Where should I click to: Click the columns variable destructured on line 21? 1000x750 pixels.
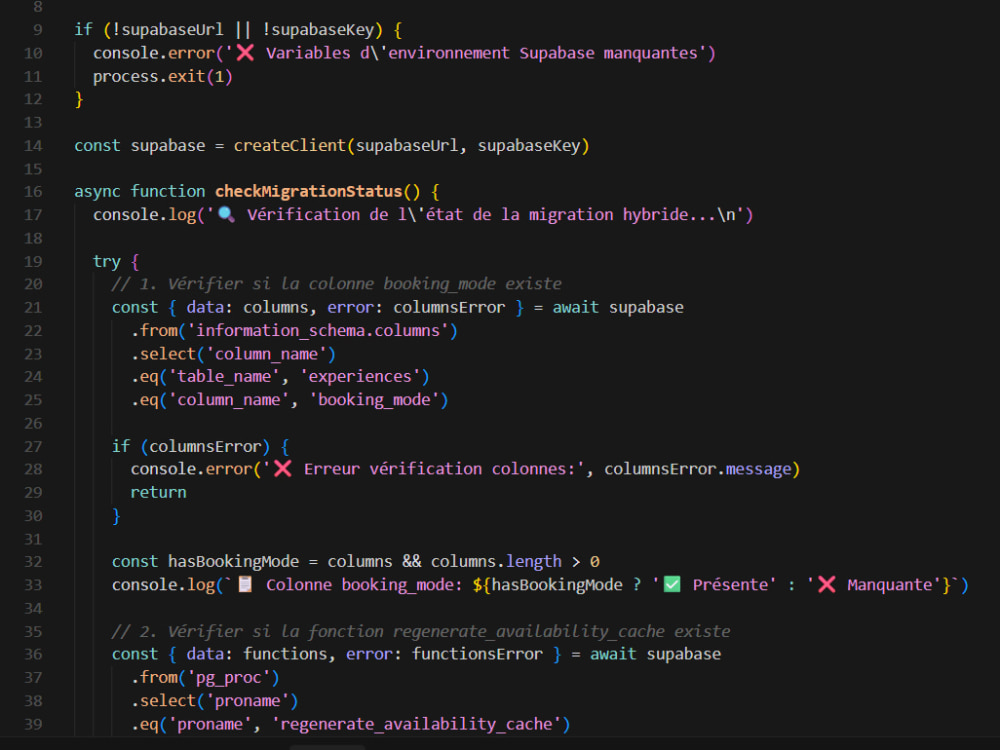276,307
